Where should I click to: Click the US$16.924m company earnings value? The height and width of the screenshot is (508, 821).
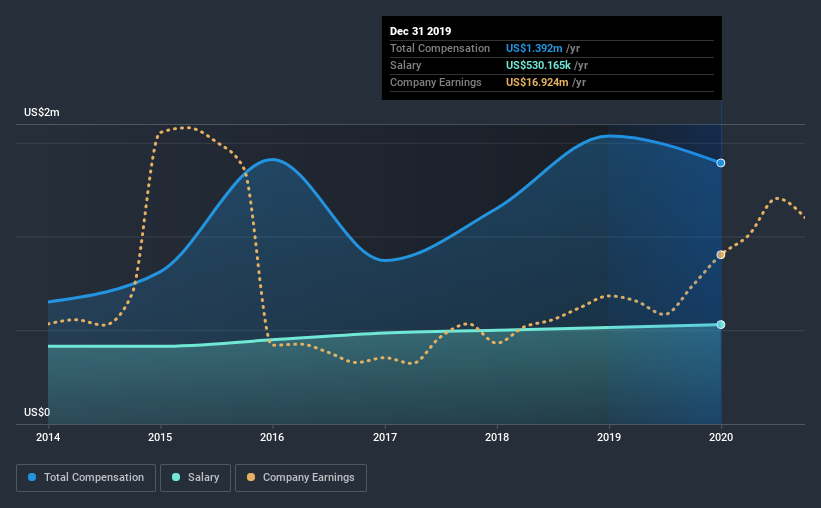[x=537, y=82]
